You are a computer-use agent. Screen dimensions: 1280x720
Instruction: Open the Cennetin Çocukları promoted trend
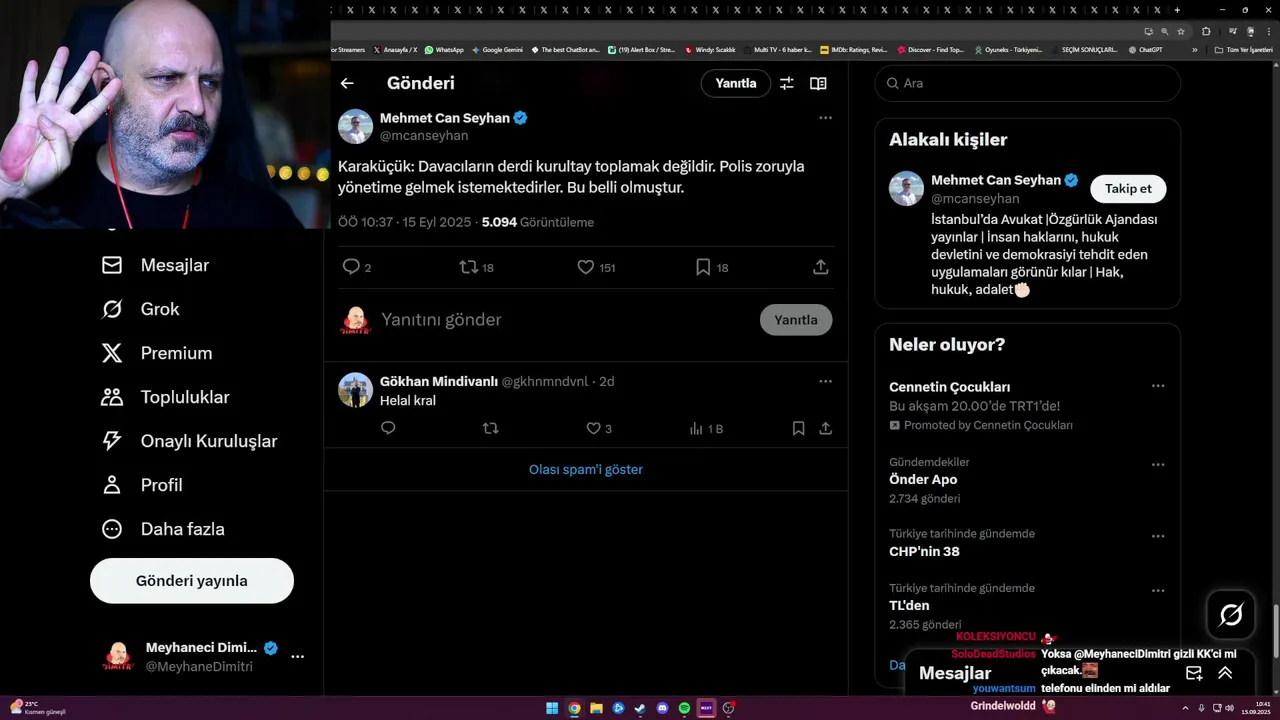[949, 387]
